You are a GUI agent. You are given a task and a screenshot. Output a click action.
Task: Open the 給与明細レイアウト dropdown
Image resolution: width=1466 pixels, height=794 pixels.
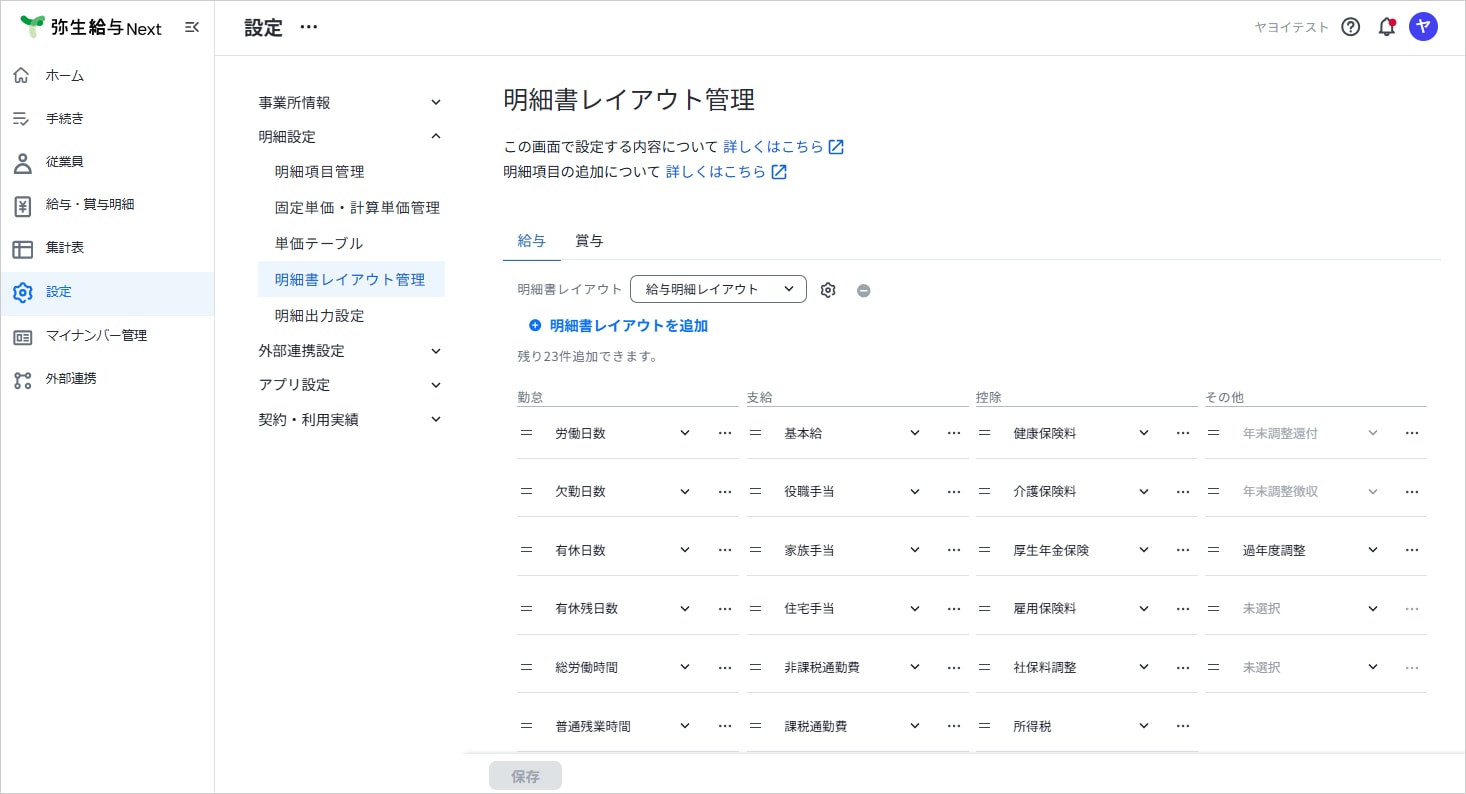tap(718, 289)
